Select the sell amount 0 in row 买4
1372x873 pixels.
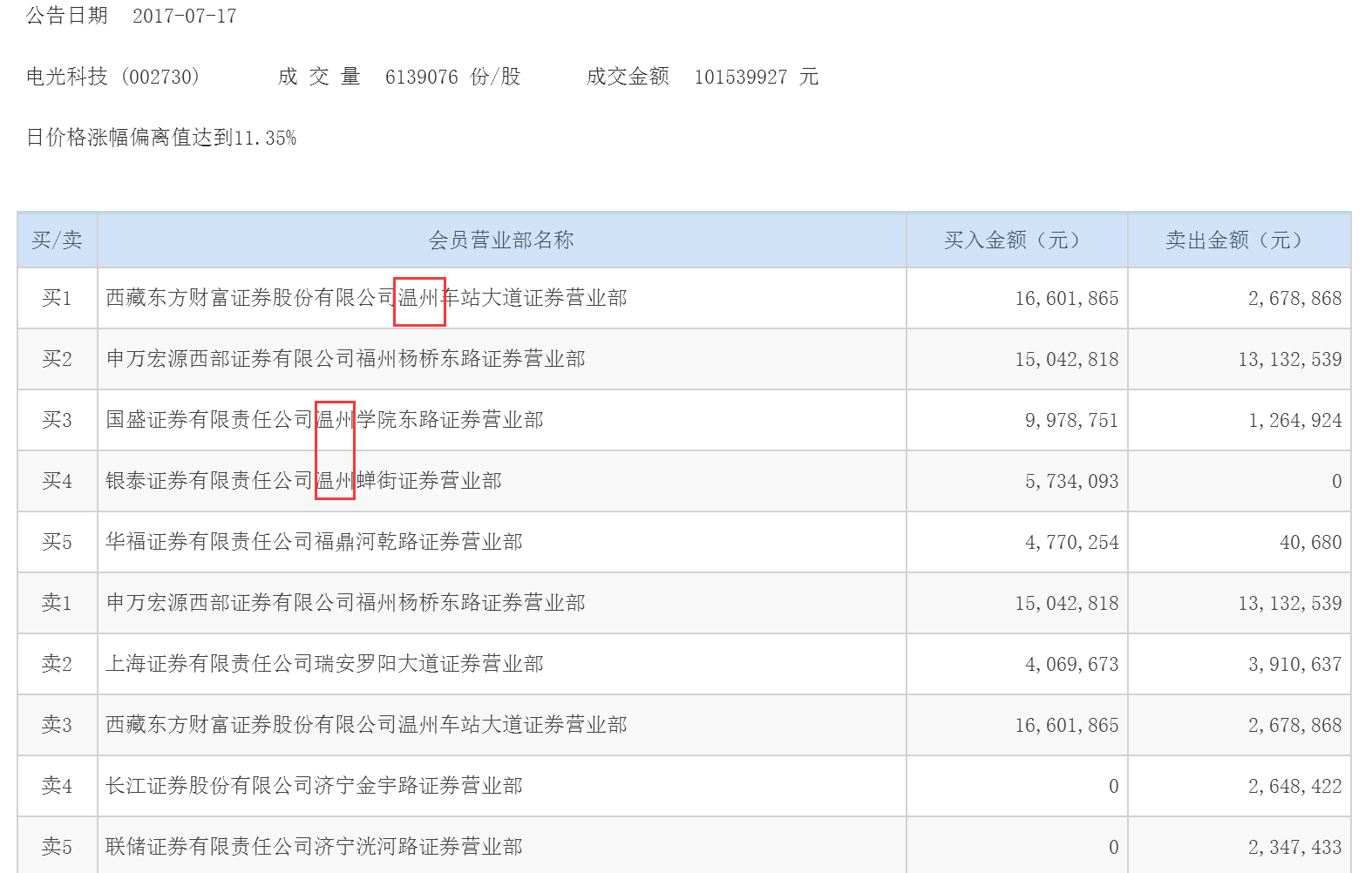point(1337,482)
